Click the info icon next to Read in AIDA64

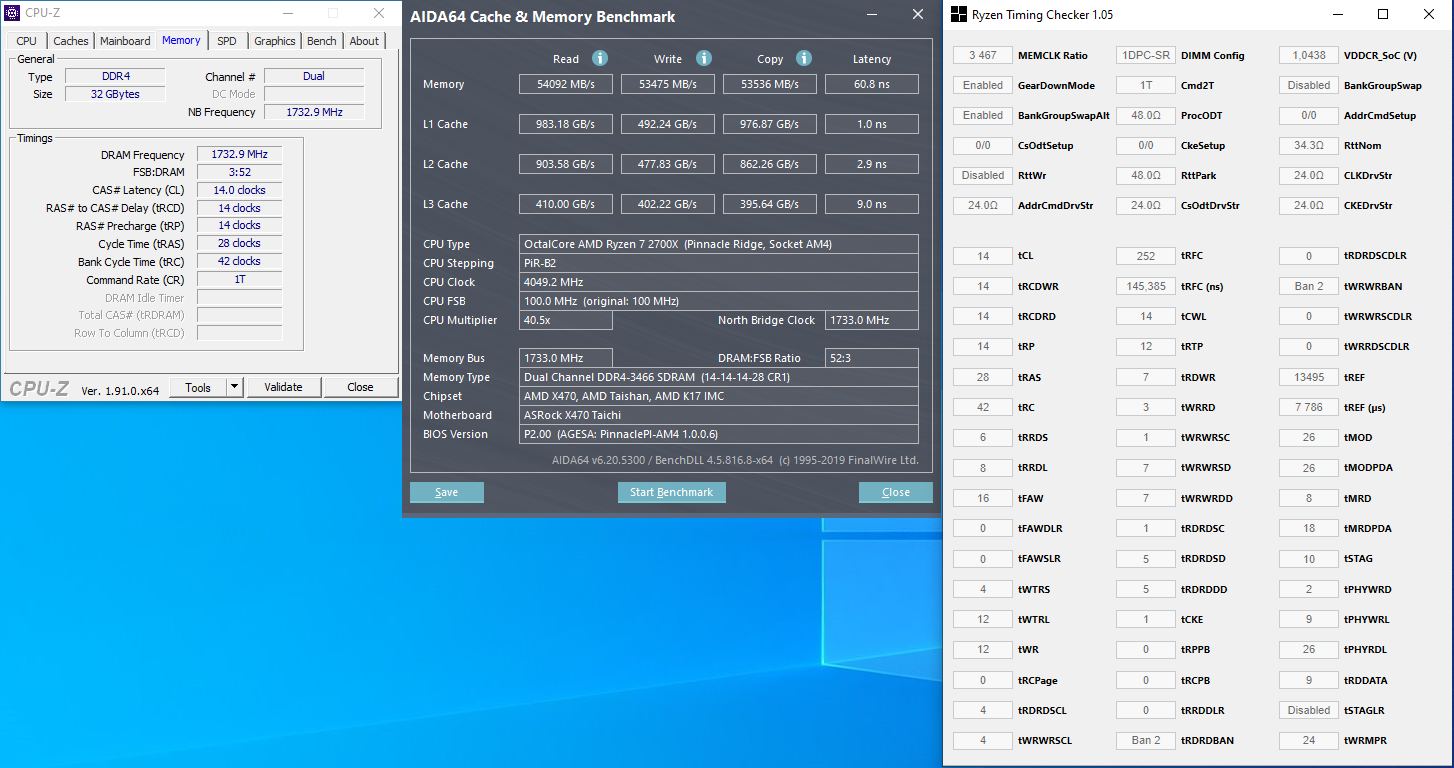(x=600, y=58)
